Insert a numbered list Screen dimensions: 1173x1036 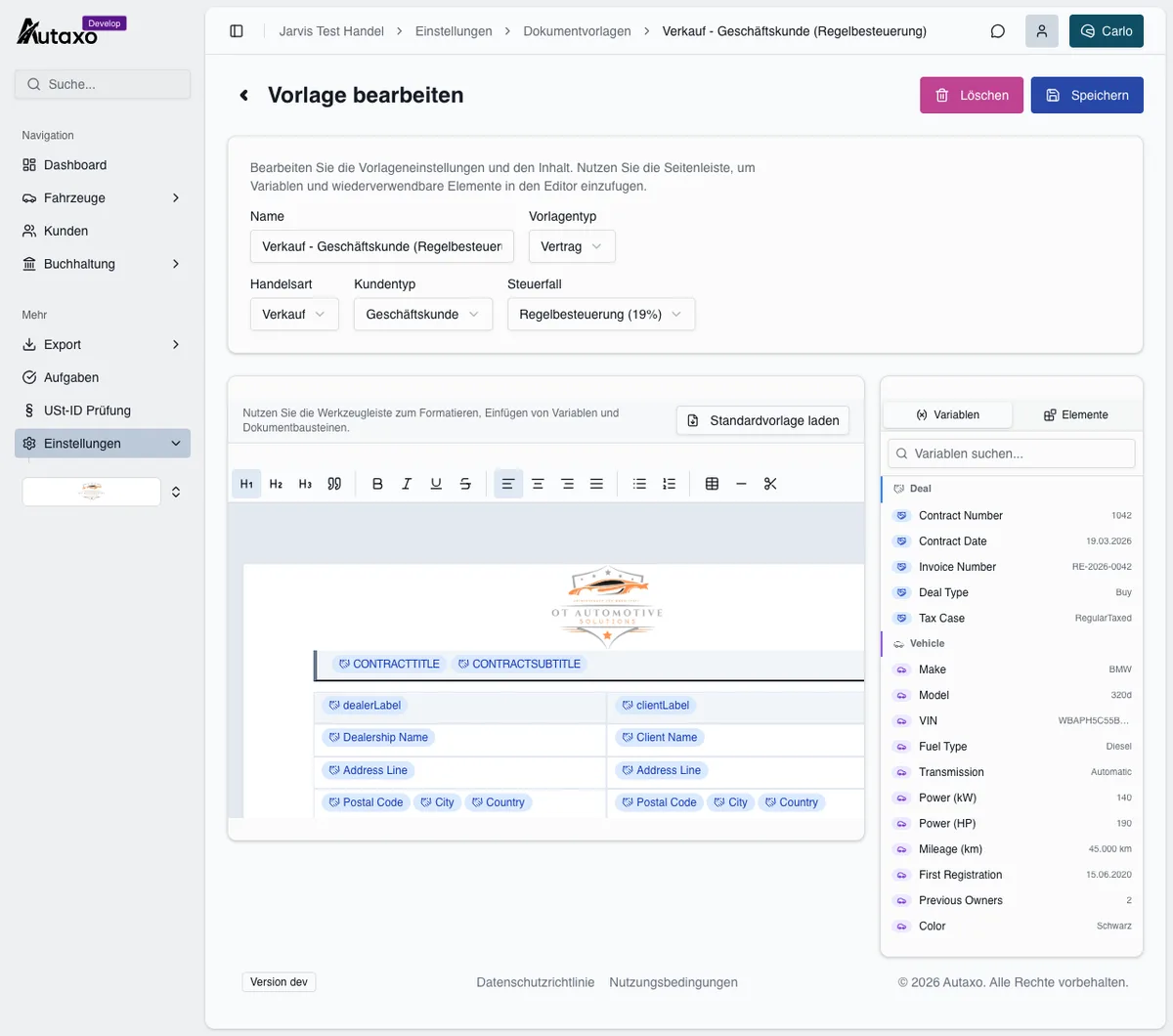click(x=669, y=484)
